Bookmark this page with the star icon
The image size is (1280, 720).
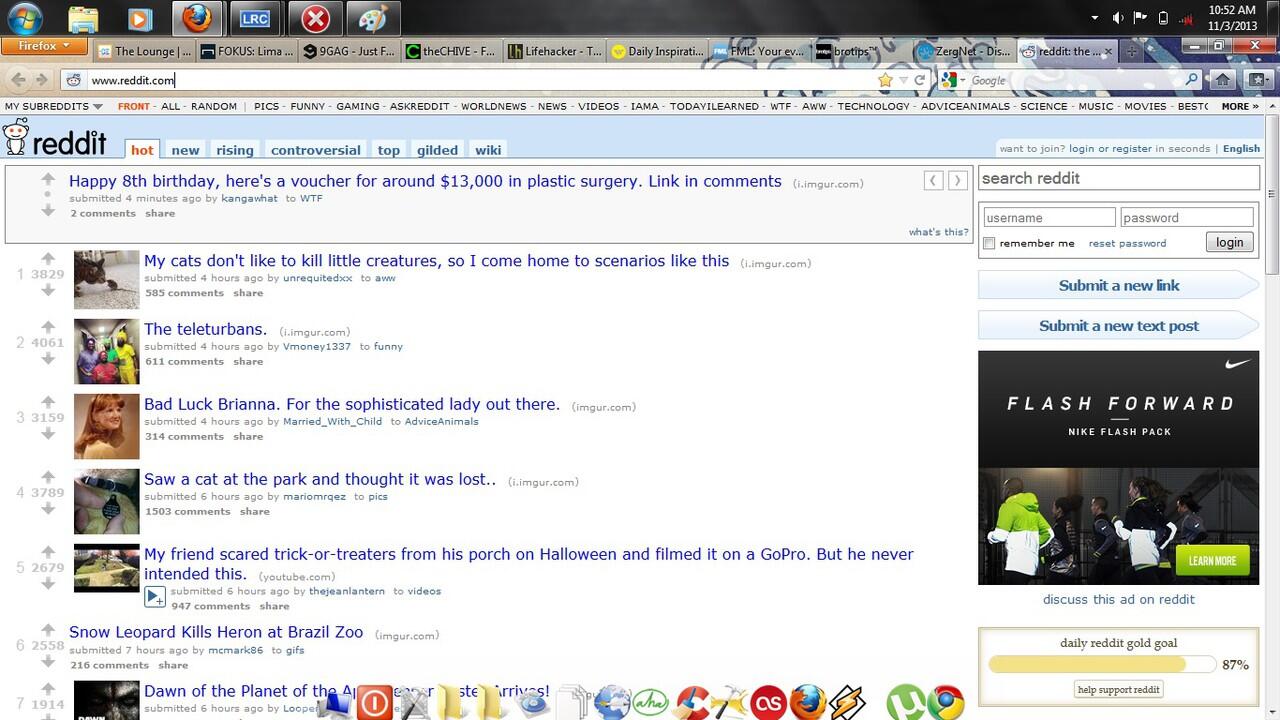tap(885, 80)
